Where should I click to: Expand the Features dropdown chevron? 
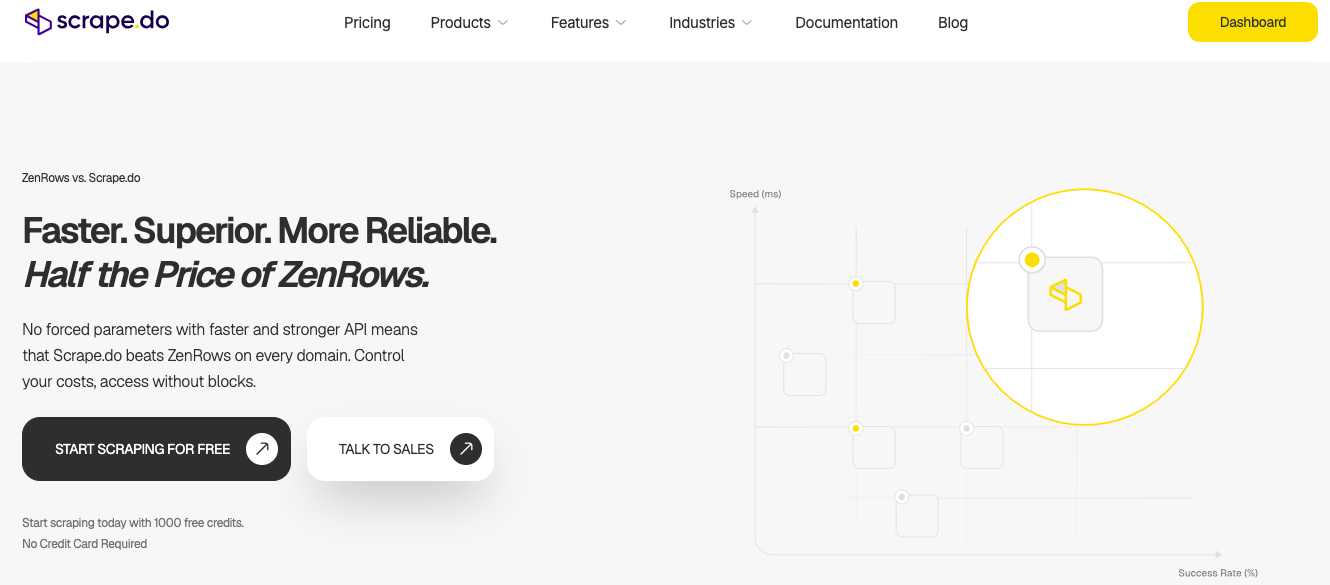(x=621, y=23)
